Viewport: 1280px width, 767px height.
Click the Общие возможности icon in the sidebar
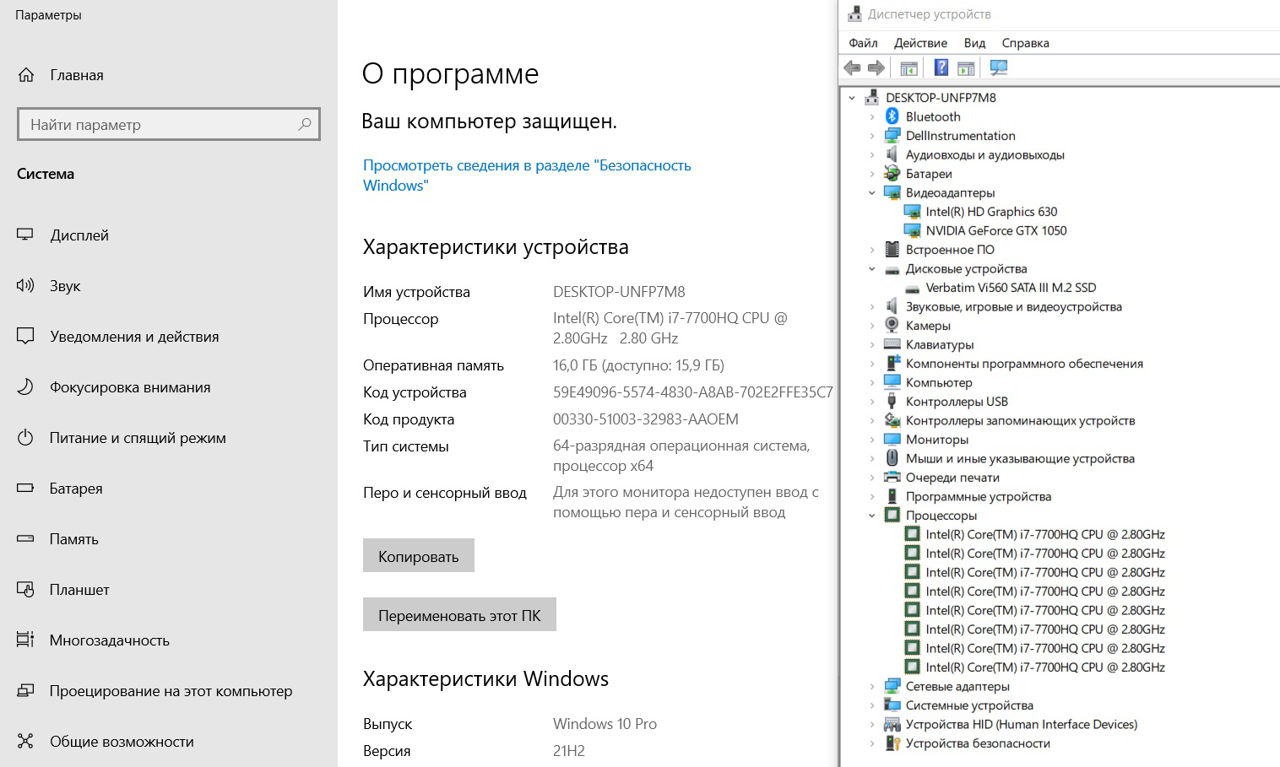[26, 742]
